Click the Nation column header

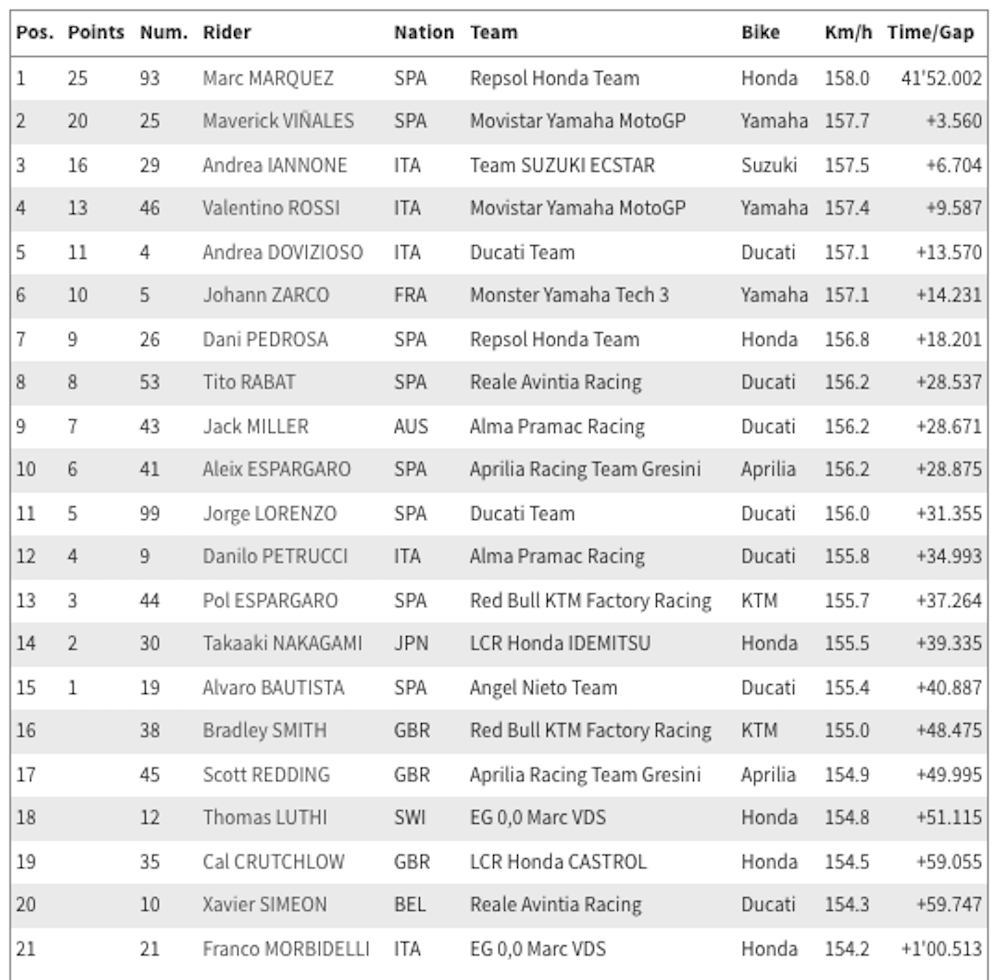pyautogui.click(x=424, y=33)
